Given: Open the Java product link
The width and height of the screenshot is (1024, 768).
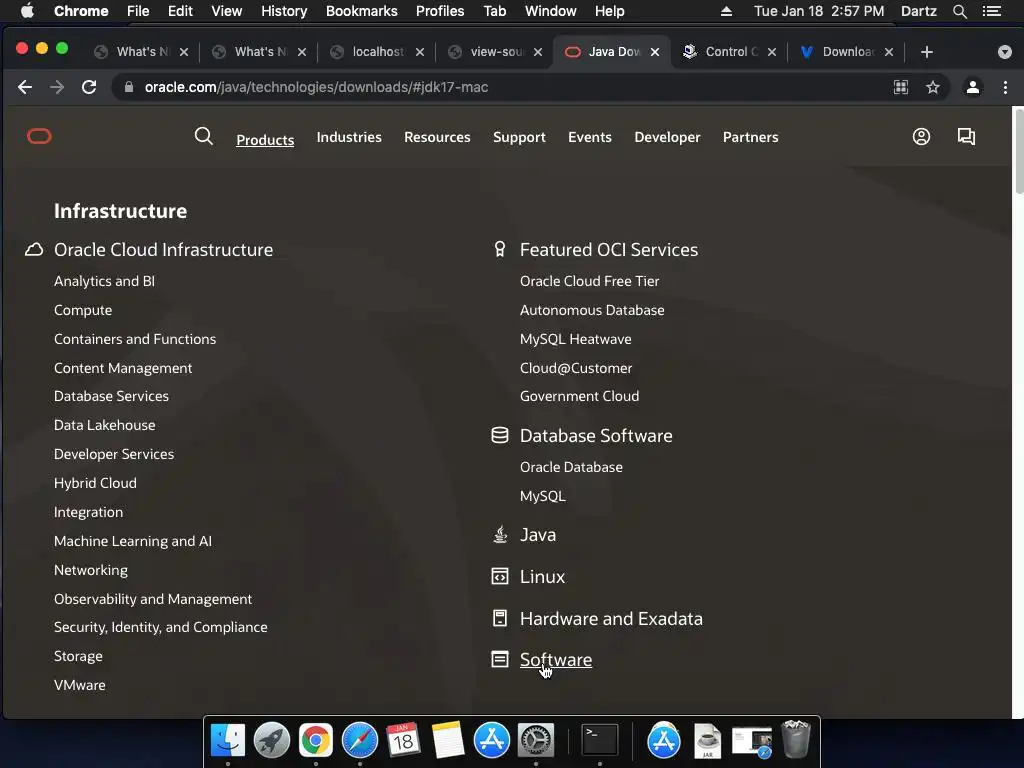Looking at the screenshot, I should click(x=537, y=535).
